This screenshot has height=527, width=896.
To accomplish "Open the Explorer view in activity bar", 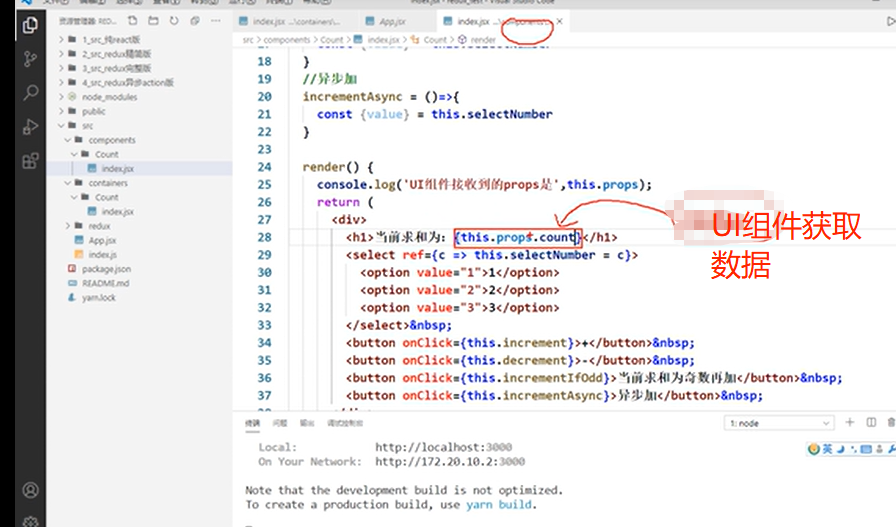I will (x=30, y=25).
